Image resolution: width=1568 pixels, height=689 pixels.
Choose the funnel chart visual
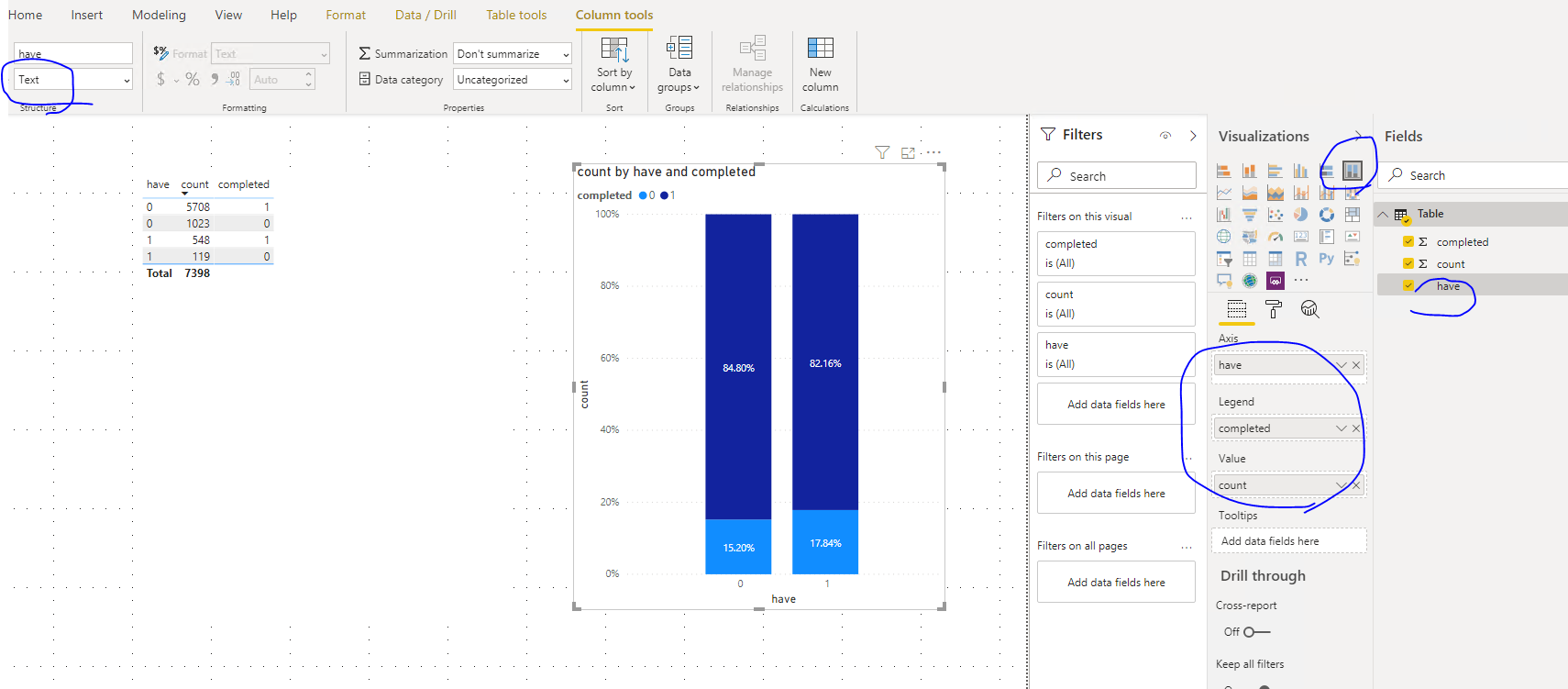pos(1250,214)
